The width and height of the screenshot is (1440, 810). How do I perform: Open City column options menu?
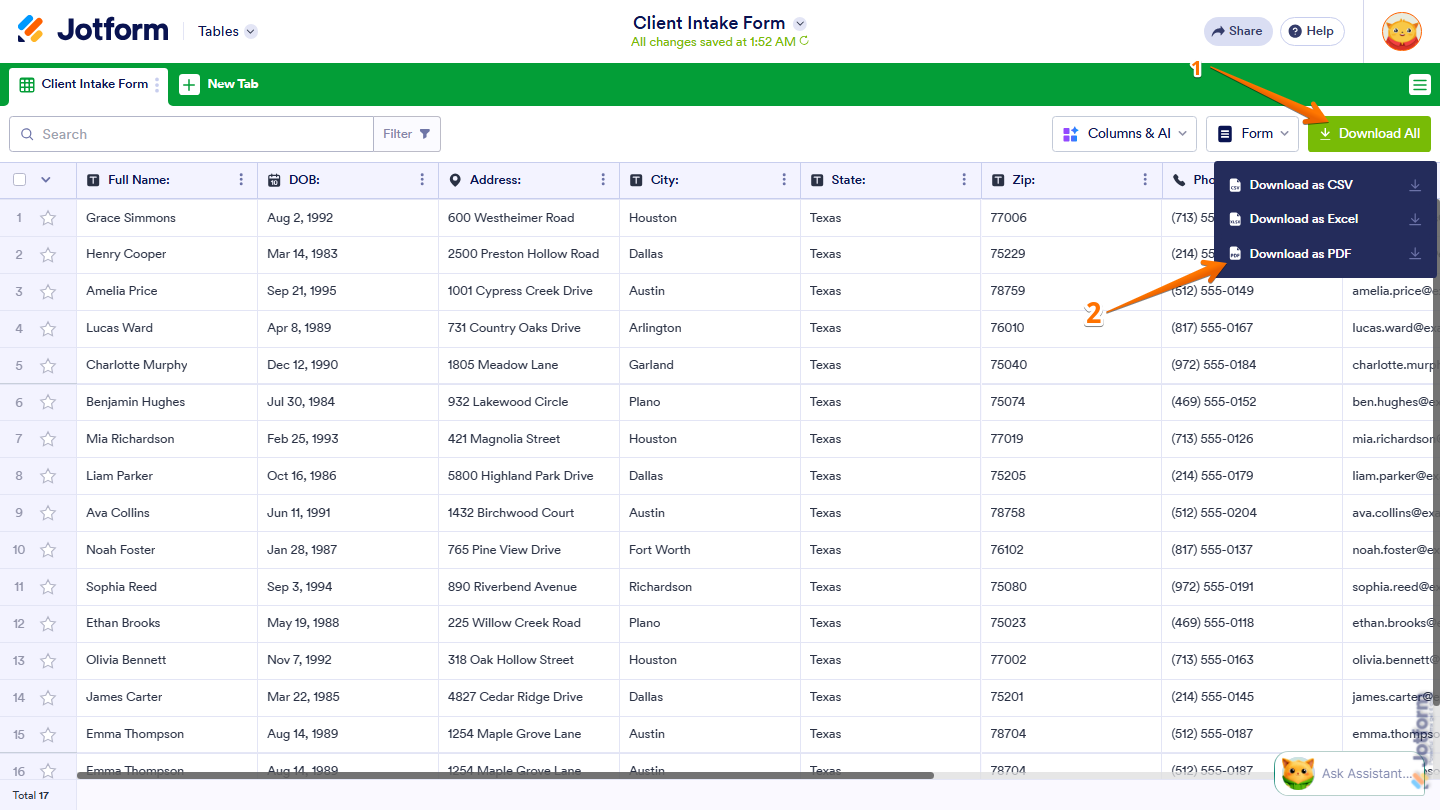pos(784,180)
